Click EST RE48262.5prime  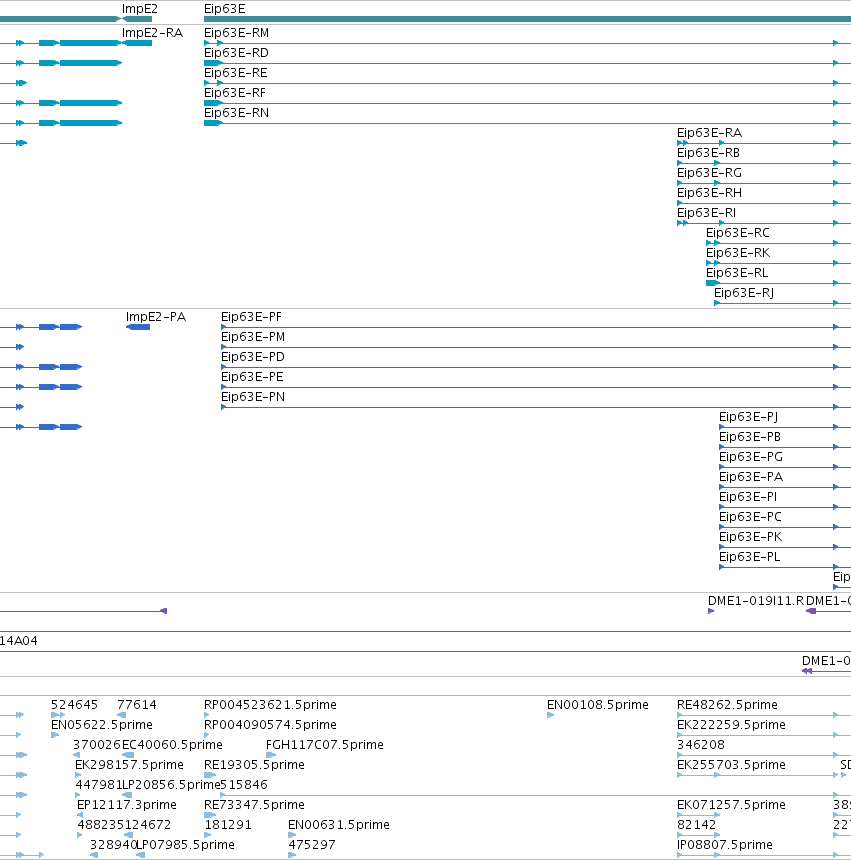727,705
